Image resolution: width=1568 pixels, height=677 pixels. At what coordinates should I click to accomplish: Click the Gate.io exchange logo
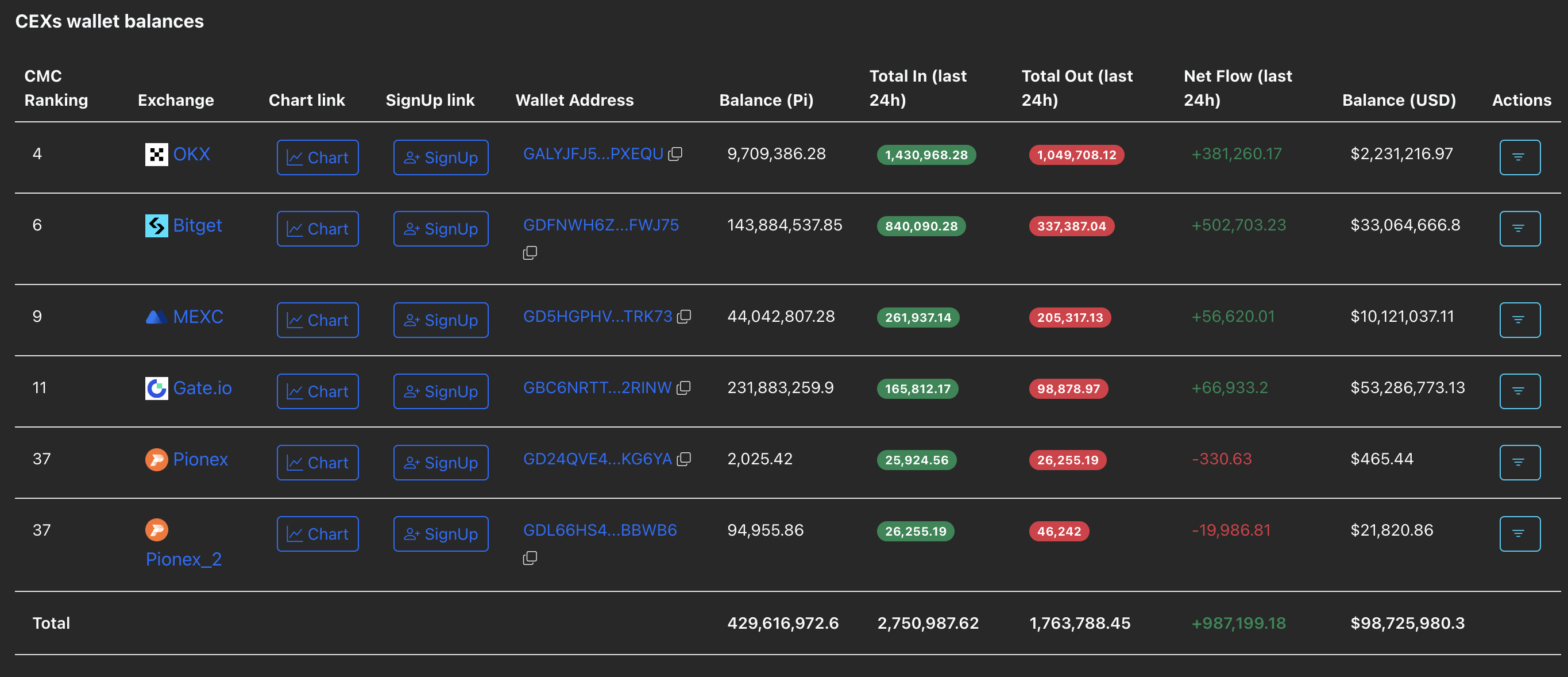(x=157, y=388)
